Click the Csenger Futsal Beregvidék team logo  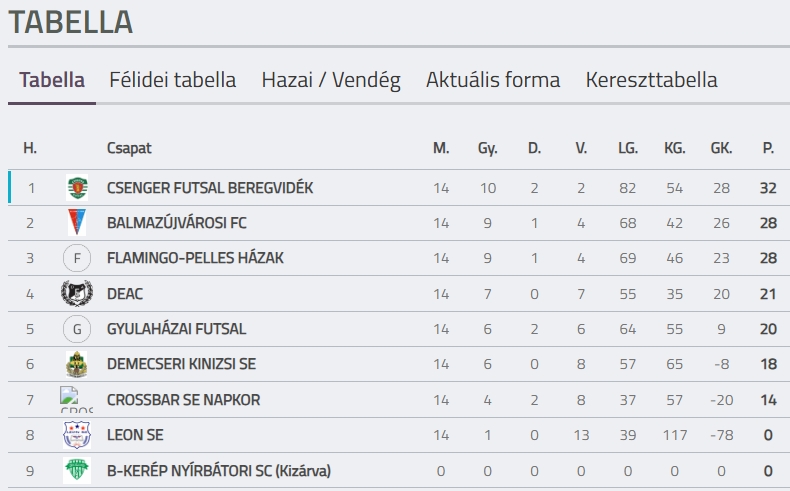77,187
